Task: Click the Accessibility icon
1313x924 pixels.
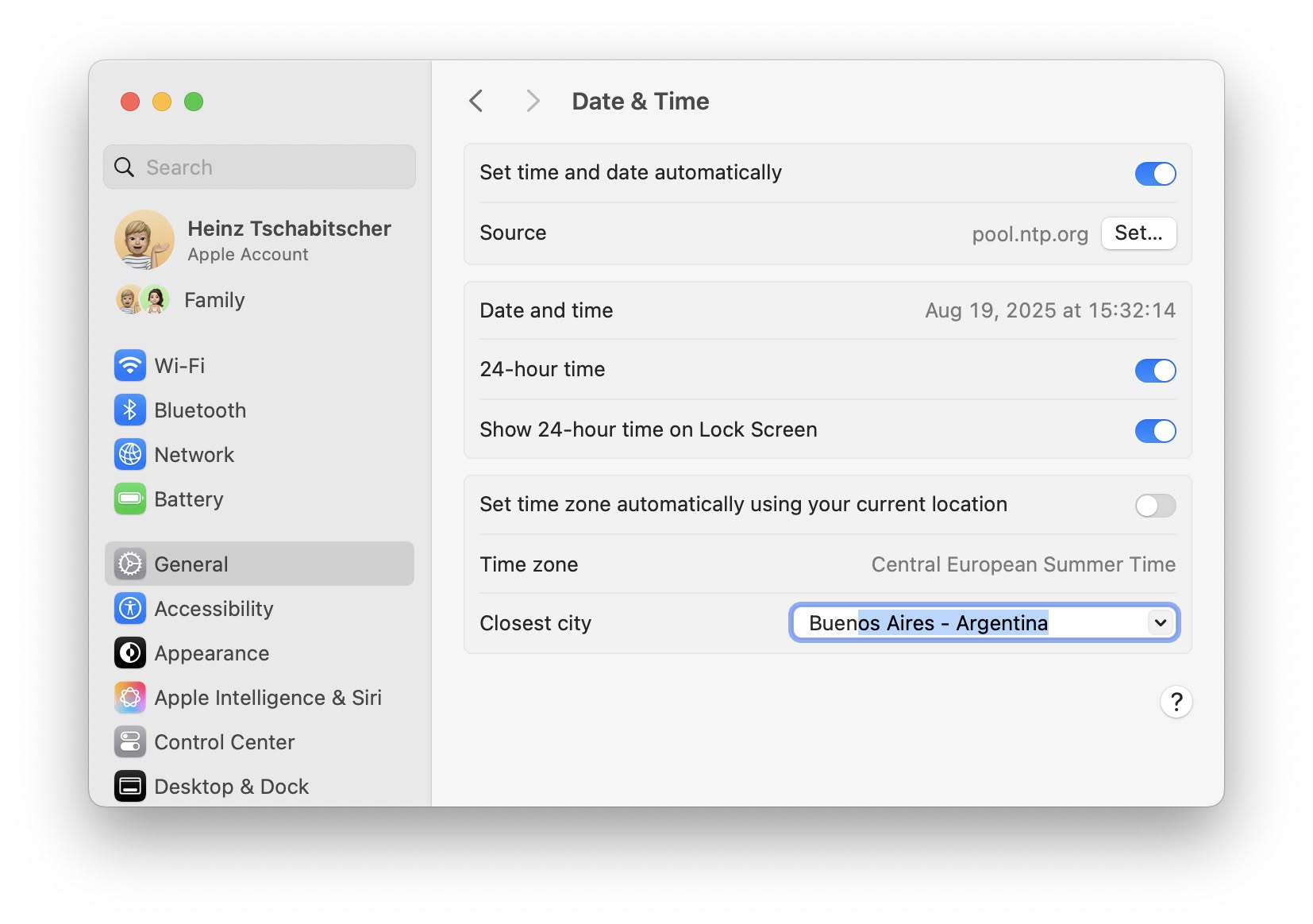Action: [130, 609]
